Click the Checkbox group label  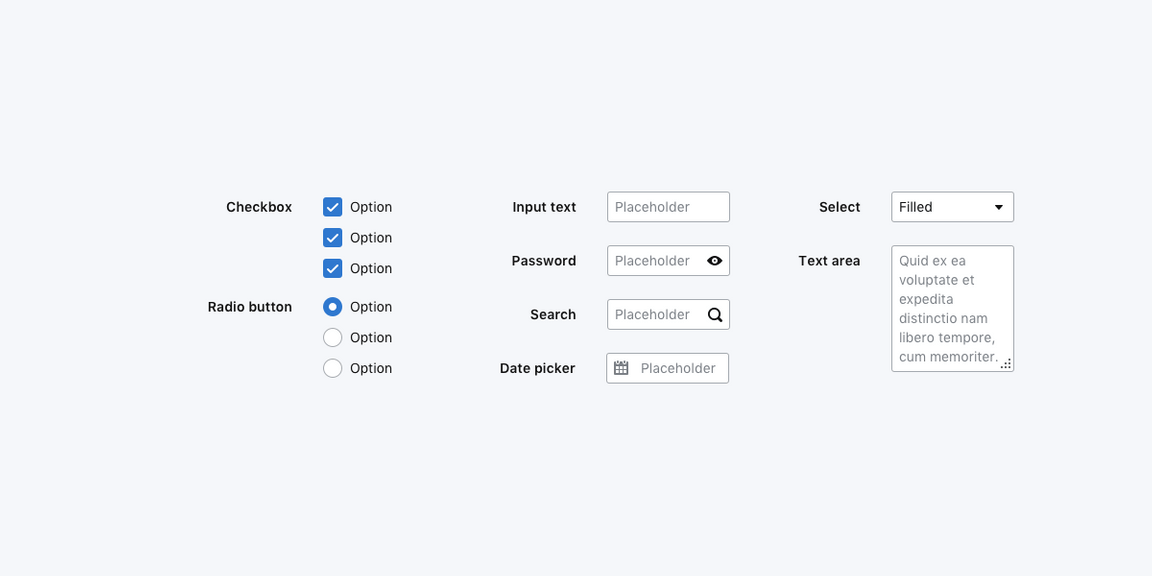pos(259,207)
